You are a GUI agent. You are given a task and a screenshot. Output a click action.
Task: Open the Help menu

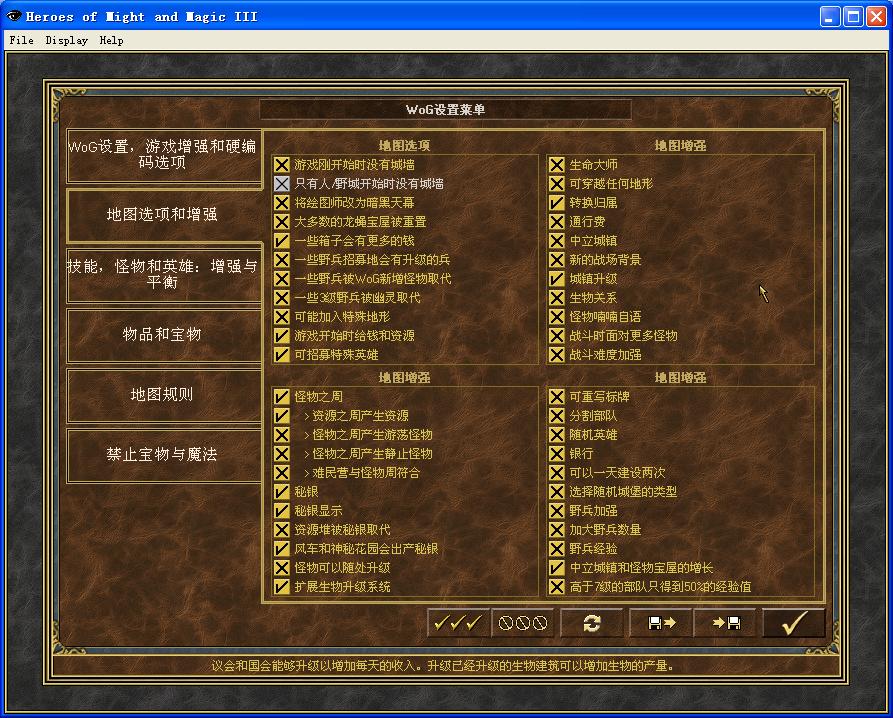point(111,40)
